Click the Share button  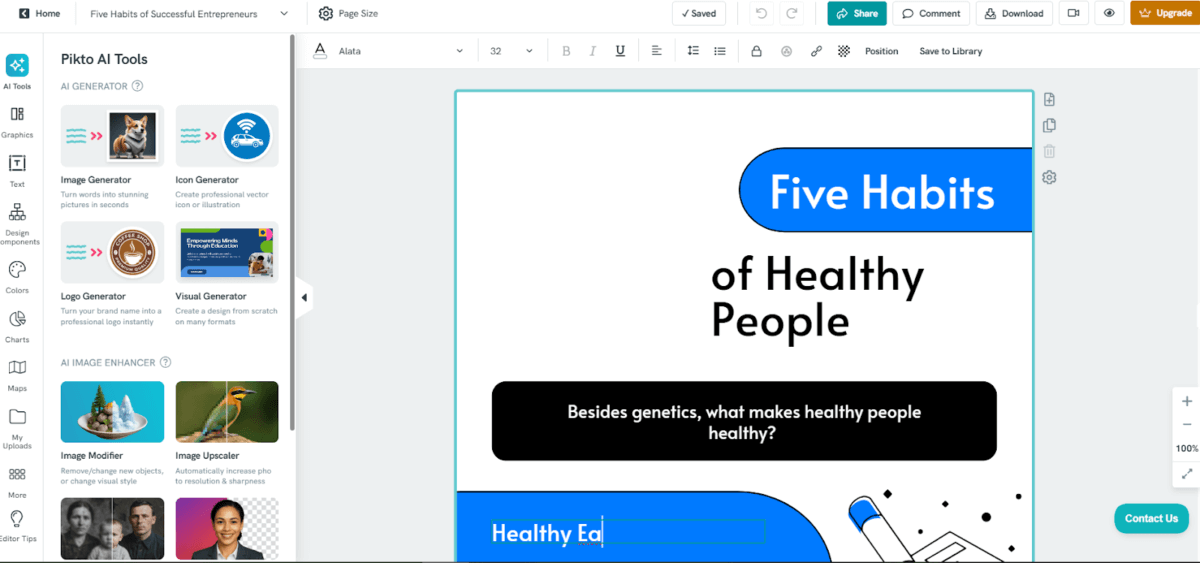pos(857,14)
